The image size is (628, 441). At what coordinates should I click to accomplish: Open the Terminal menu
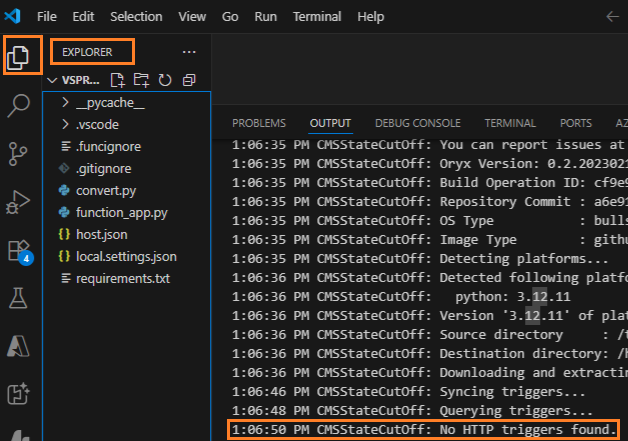click(317, 16)
